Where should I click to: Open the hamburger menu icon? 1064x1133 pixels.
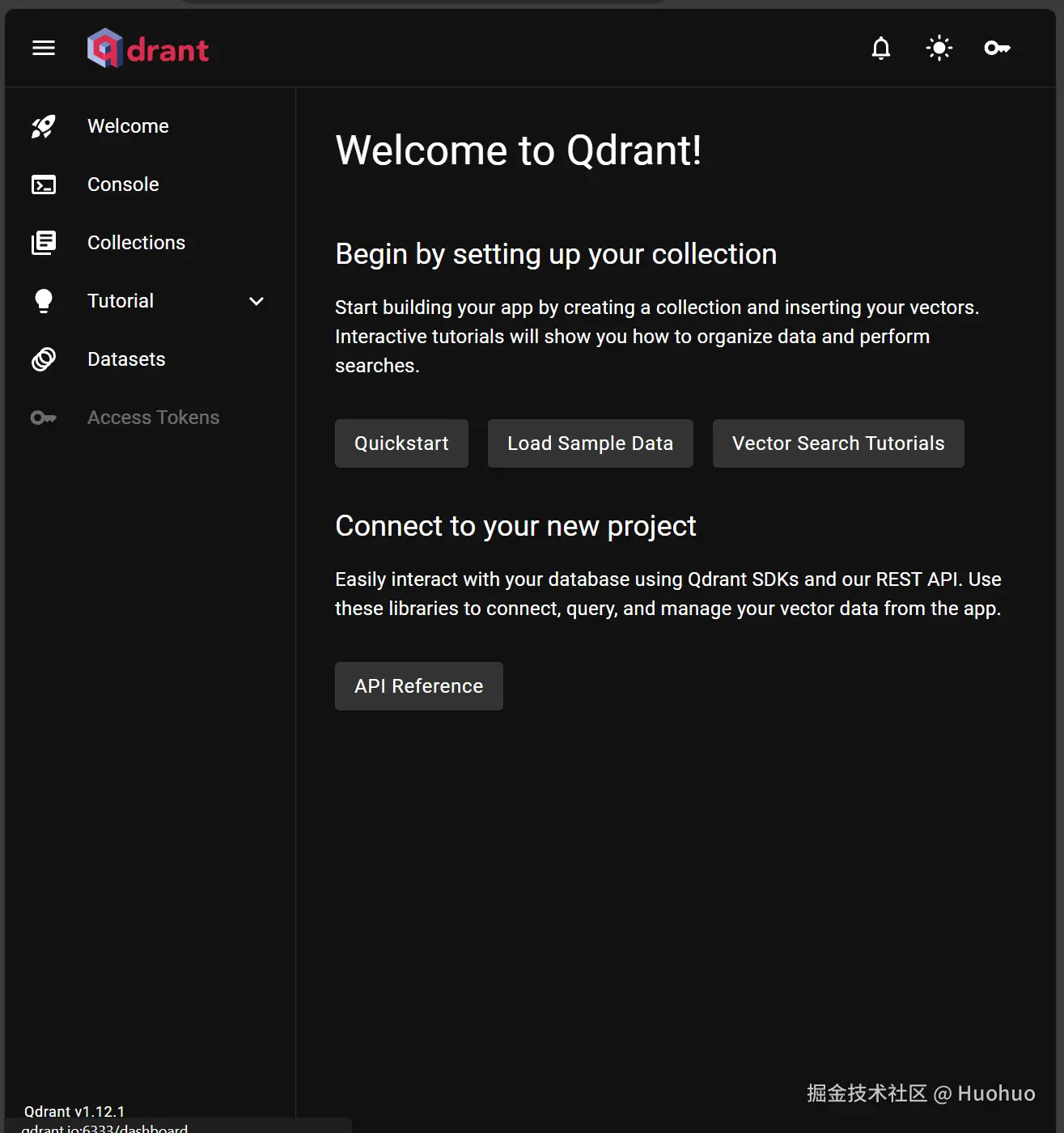pos(44,49)
